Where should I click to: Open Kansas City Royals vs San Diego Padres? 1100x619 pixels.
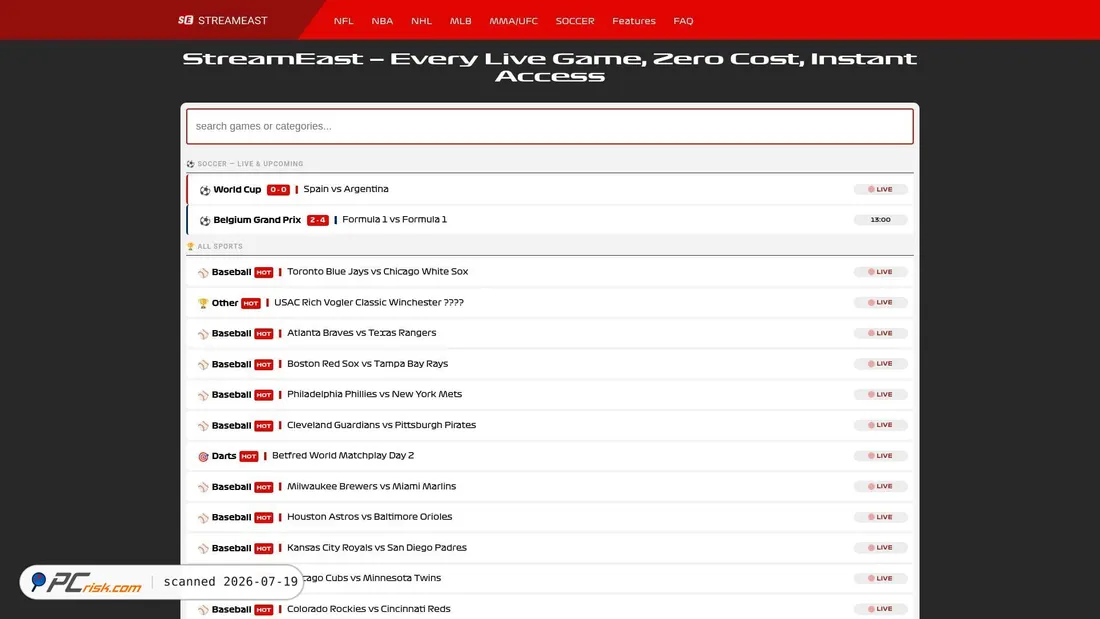[x=377, y=547]
